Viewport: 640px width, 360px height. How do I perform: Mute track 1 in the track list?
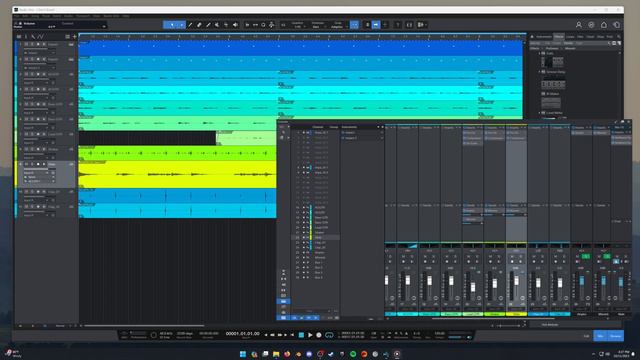pyautogui.click(x=27, y=44)
